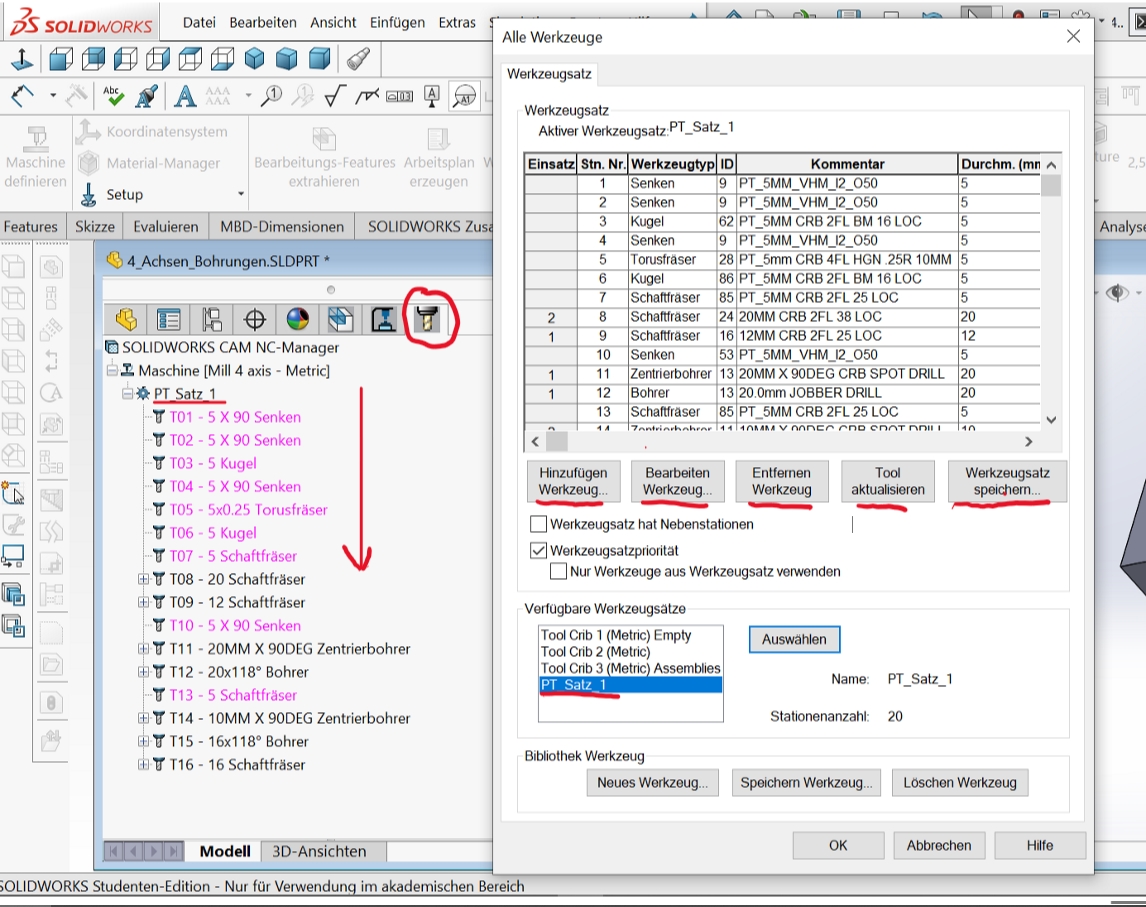Collapse the PT_Satz_1 tree node

127,394
